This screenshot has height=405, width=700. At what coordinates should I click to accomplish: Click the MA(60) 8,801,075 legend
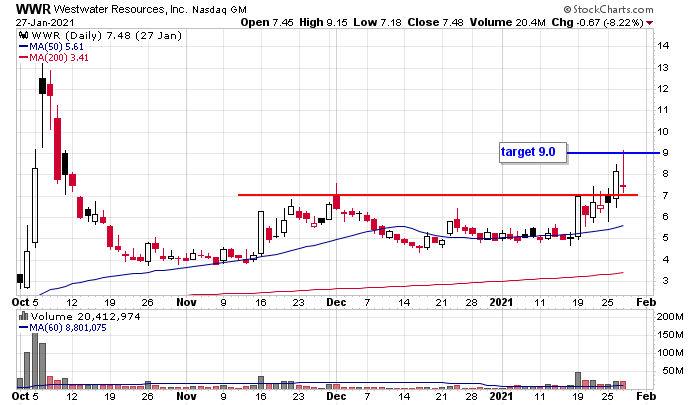(63, 328)
